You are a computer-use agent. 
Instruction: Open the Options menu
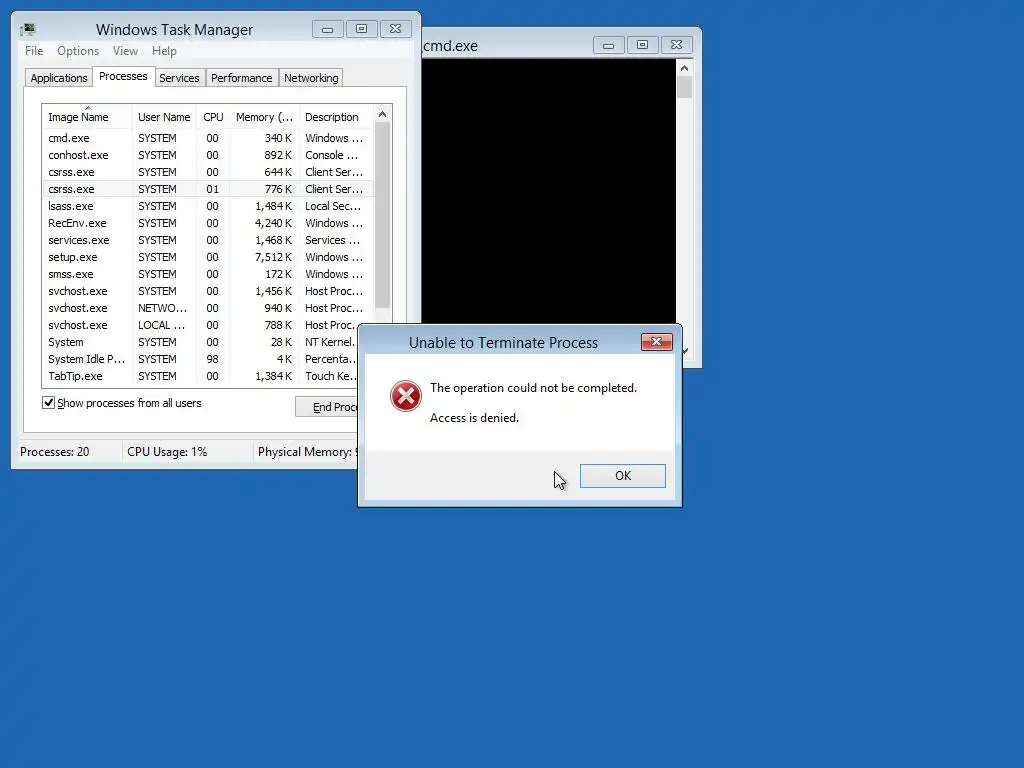tap(78, 51)
